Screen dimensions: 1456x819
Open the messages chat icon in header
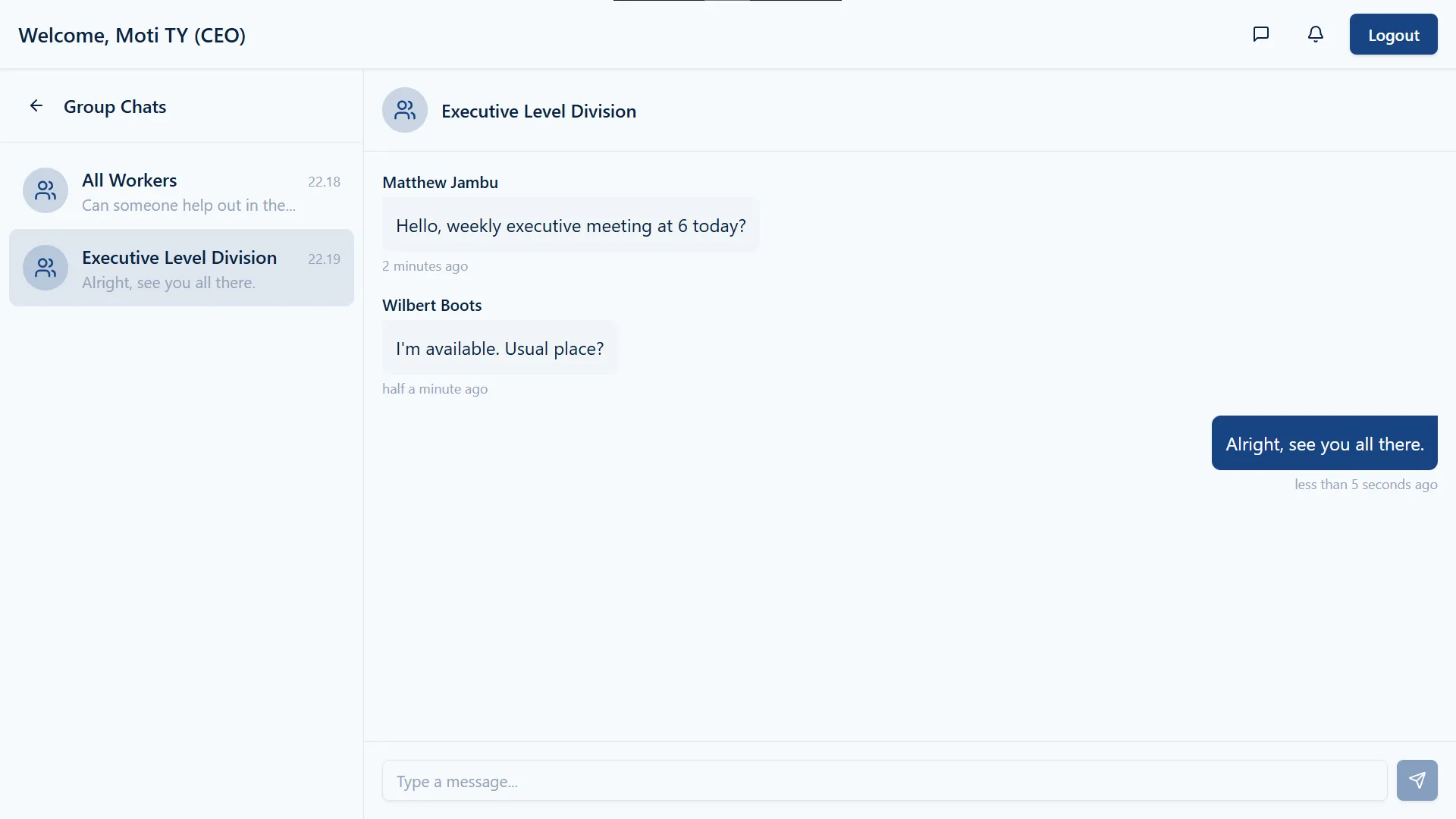1261,34
